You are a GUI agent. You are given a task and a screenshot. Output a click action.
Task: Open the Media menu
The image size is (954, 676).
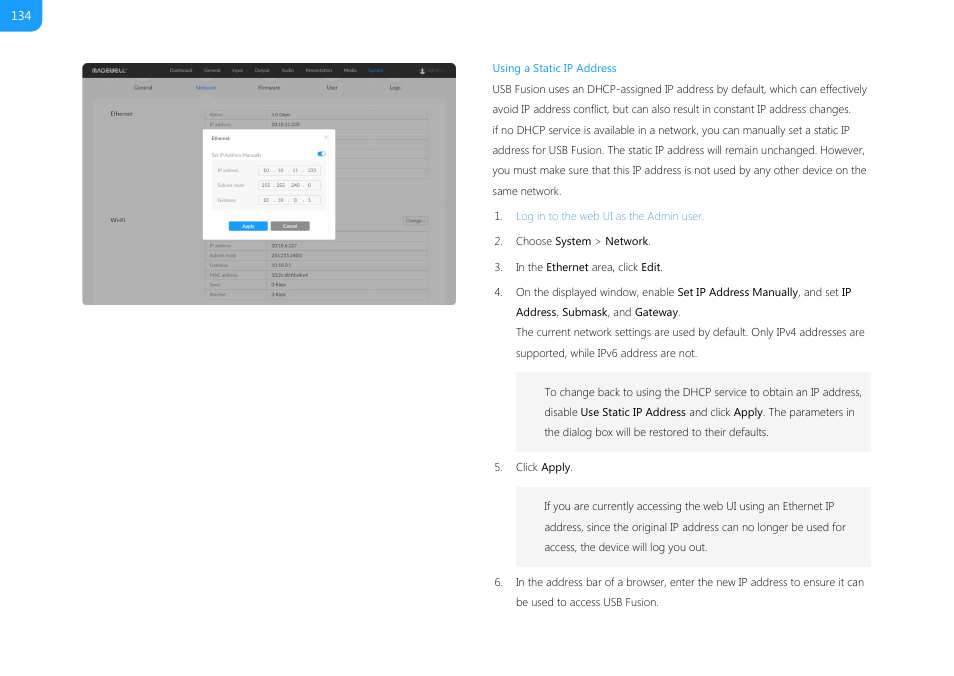[350, 71]
